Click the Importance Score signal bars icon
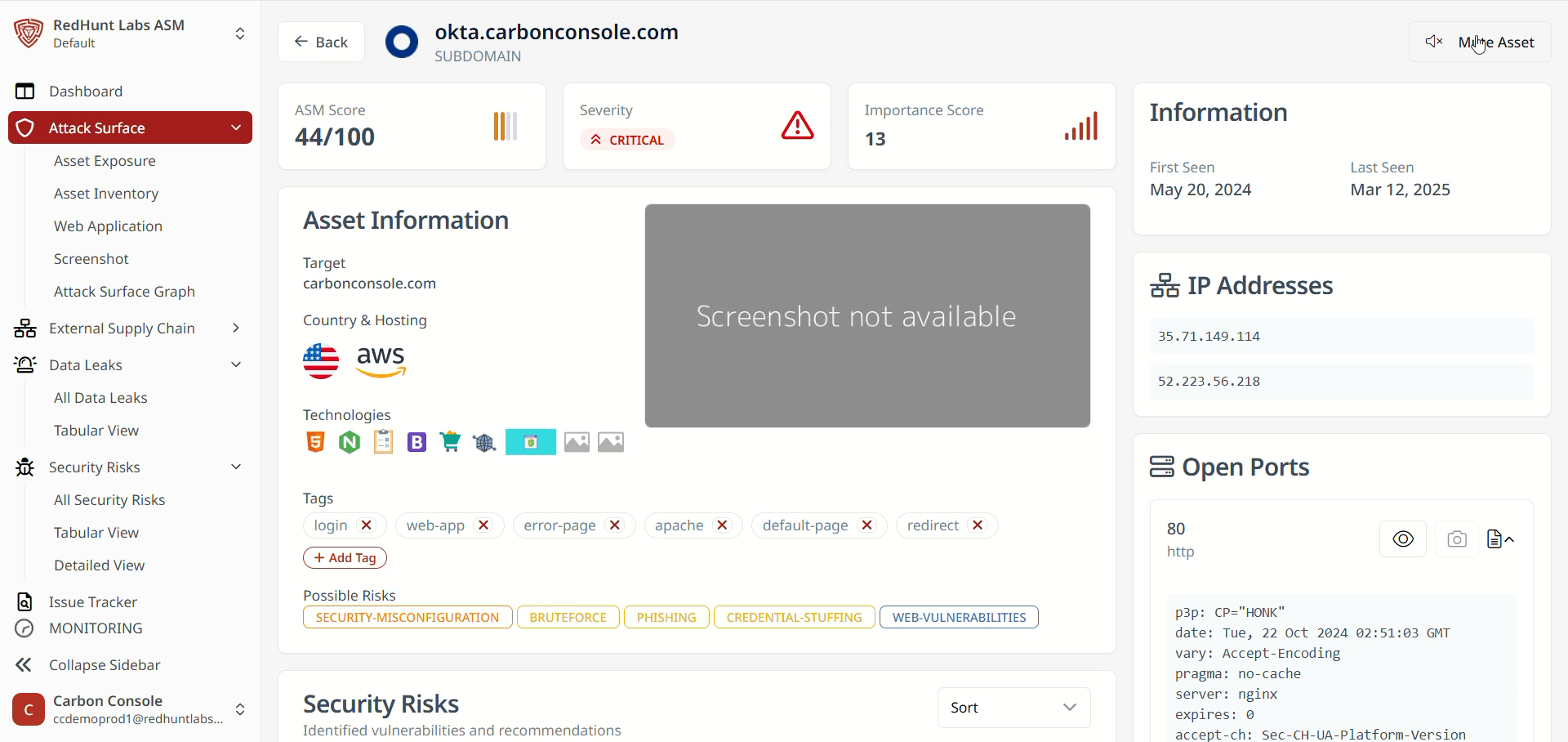The width and height of the screenshot is (1568, 742). pos(1081,127)
